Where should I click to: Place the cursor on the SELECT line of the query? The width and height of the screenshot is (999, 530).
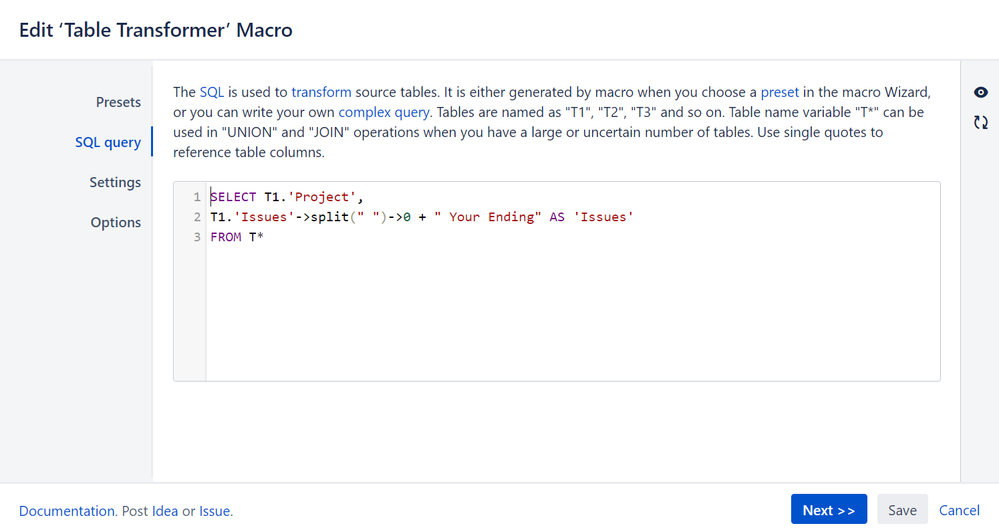click(x=287, y=197)
